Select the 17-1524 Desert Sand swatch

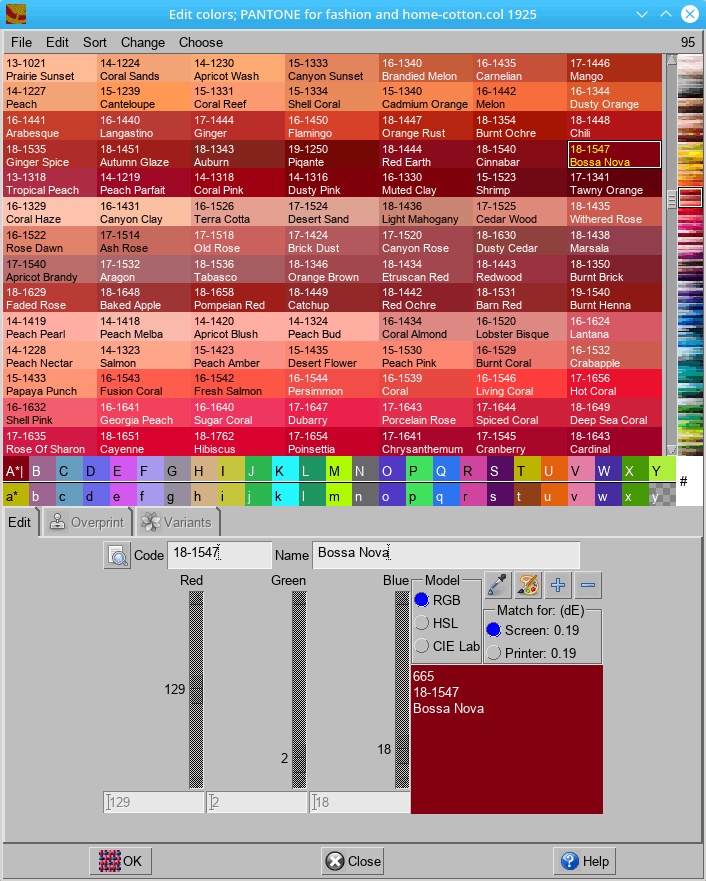(x=332, y=212)
